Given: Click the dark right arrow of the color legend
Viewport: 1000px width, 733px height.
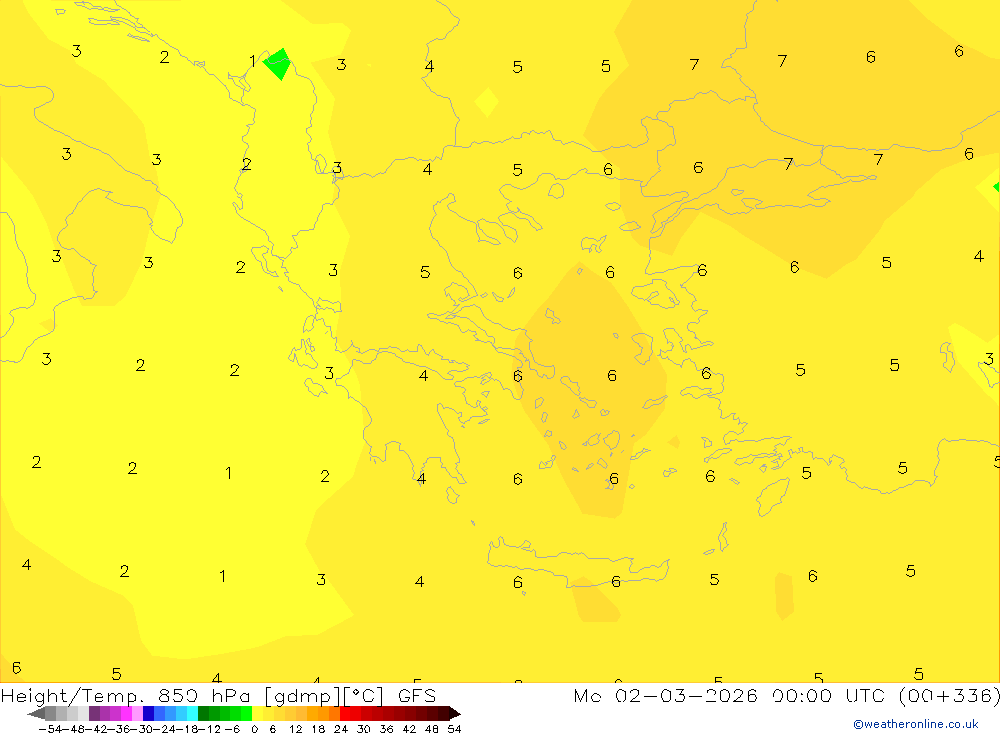Looking at the screenshot, I should click(455, 714).
